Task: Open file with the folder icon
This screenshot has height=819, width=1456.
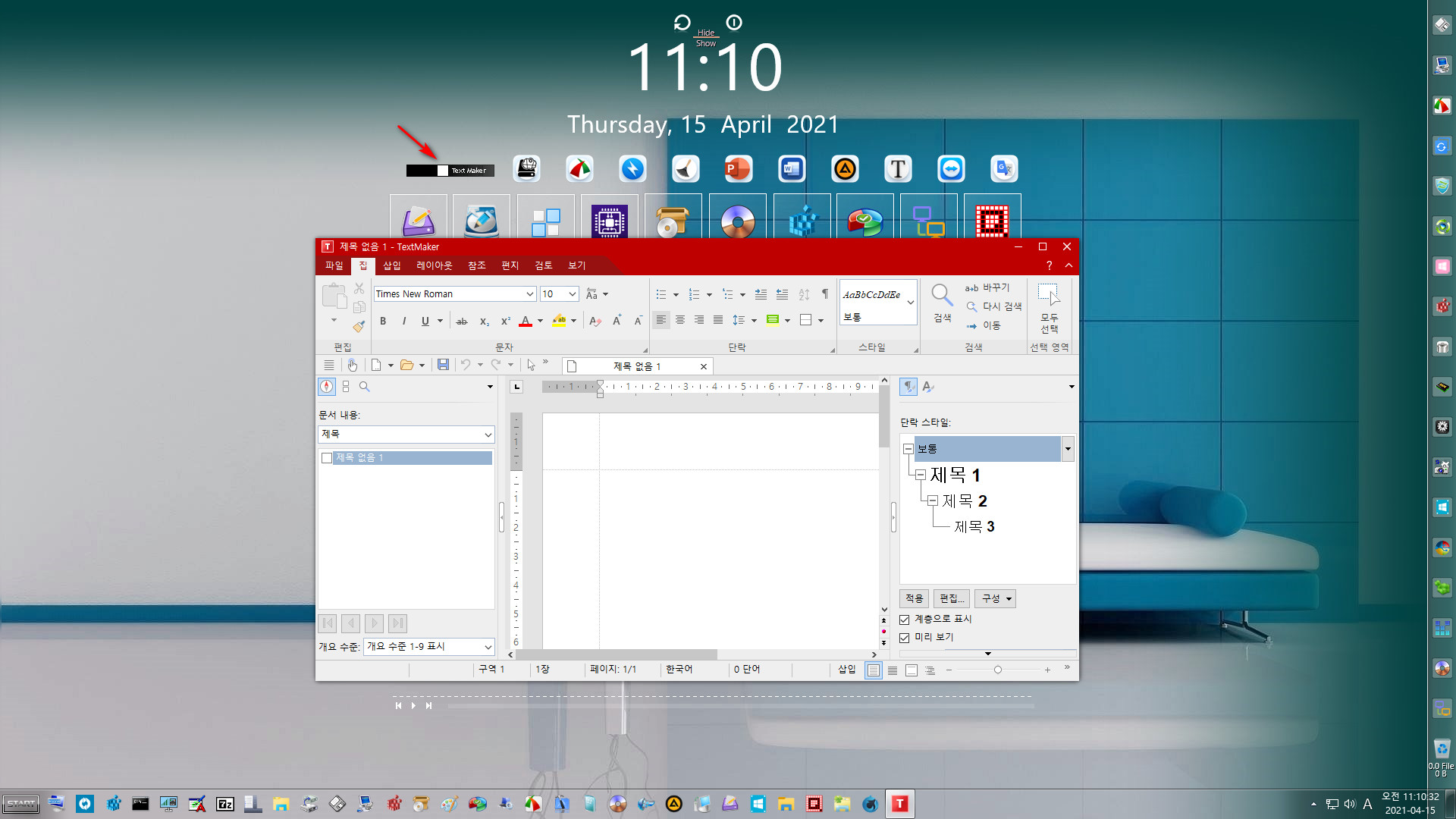Action: click(407, 365)
